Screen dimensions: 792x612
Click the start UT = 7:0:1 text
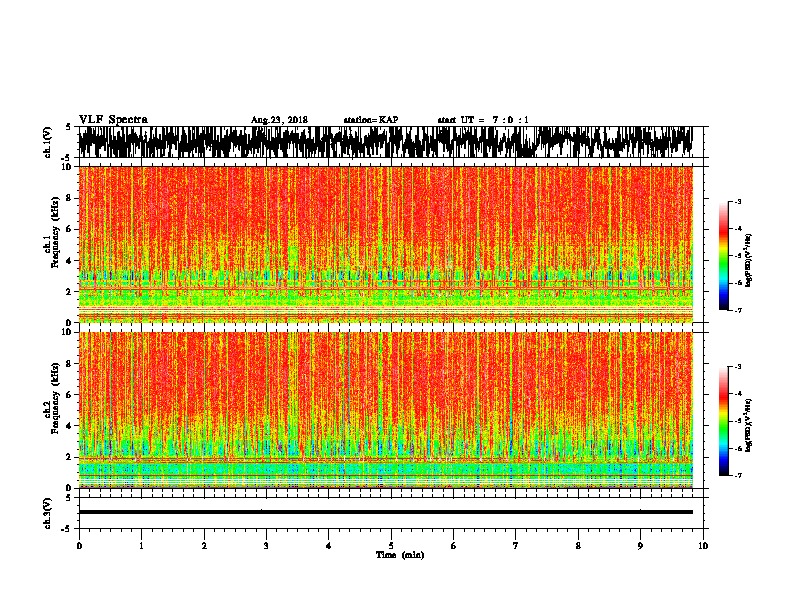483,120
